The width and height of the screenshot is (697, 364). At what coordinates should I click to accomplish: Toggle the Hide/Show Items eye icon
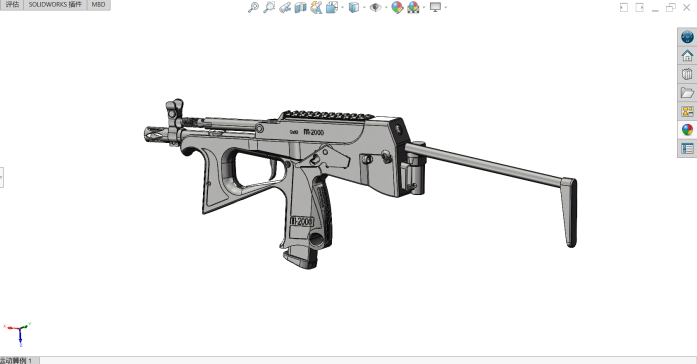click(x=376, y=7)
